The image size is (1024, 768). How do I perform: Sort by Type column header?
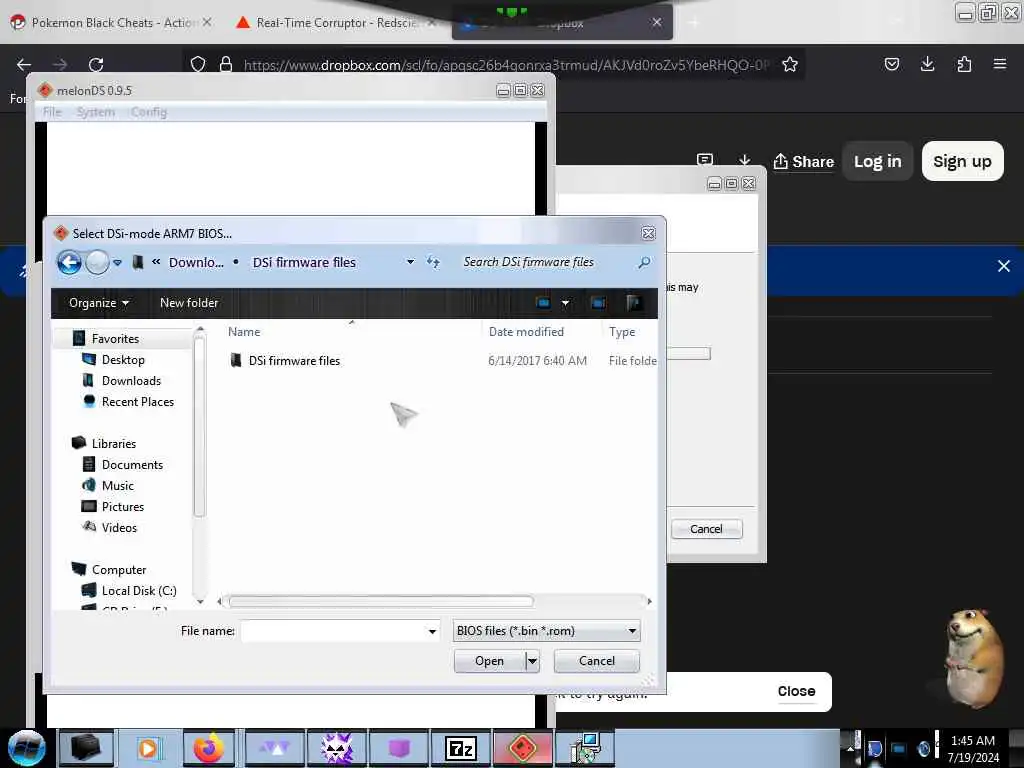[622, 332]
